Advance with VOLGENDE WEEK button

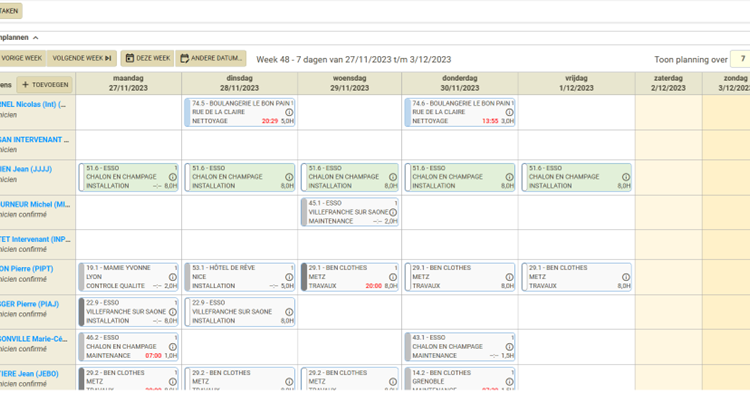82,58
